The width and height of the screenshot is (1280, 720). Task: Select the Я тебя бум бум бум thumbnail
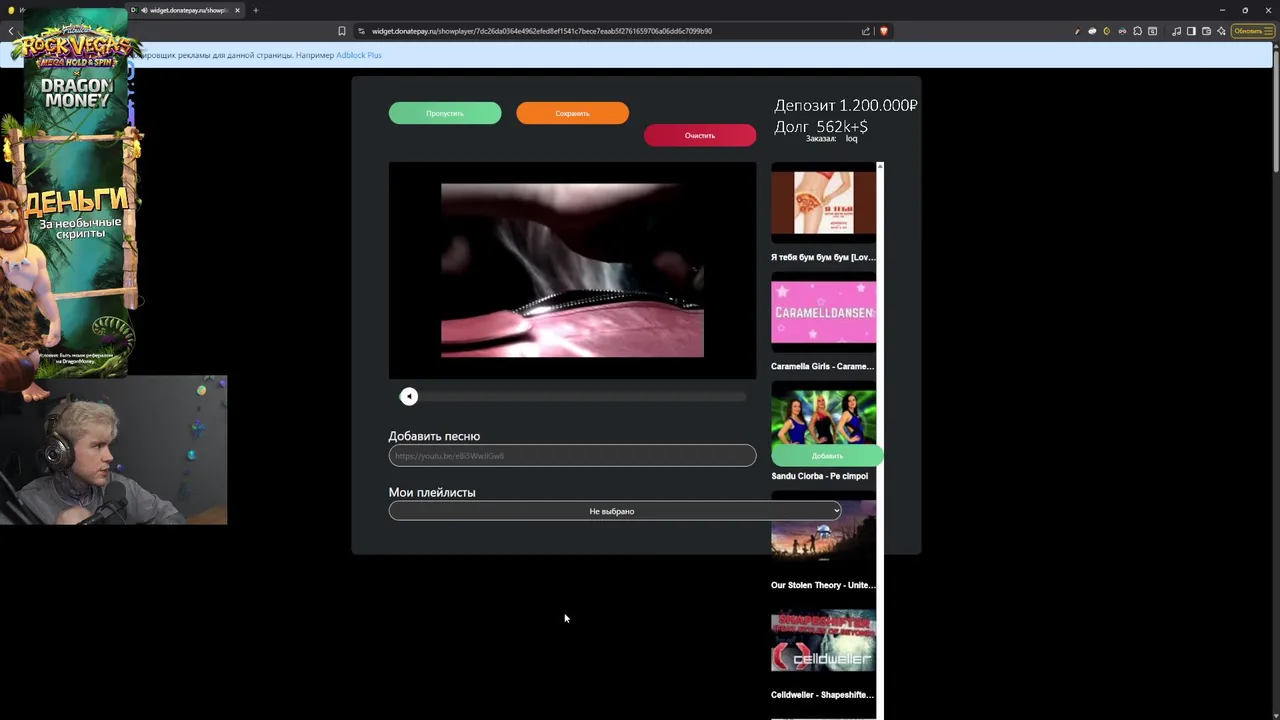[x=823, y=203]
